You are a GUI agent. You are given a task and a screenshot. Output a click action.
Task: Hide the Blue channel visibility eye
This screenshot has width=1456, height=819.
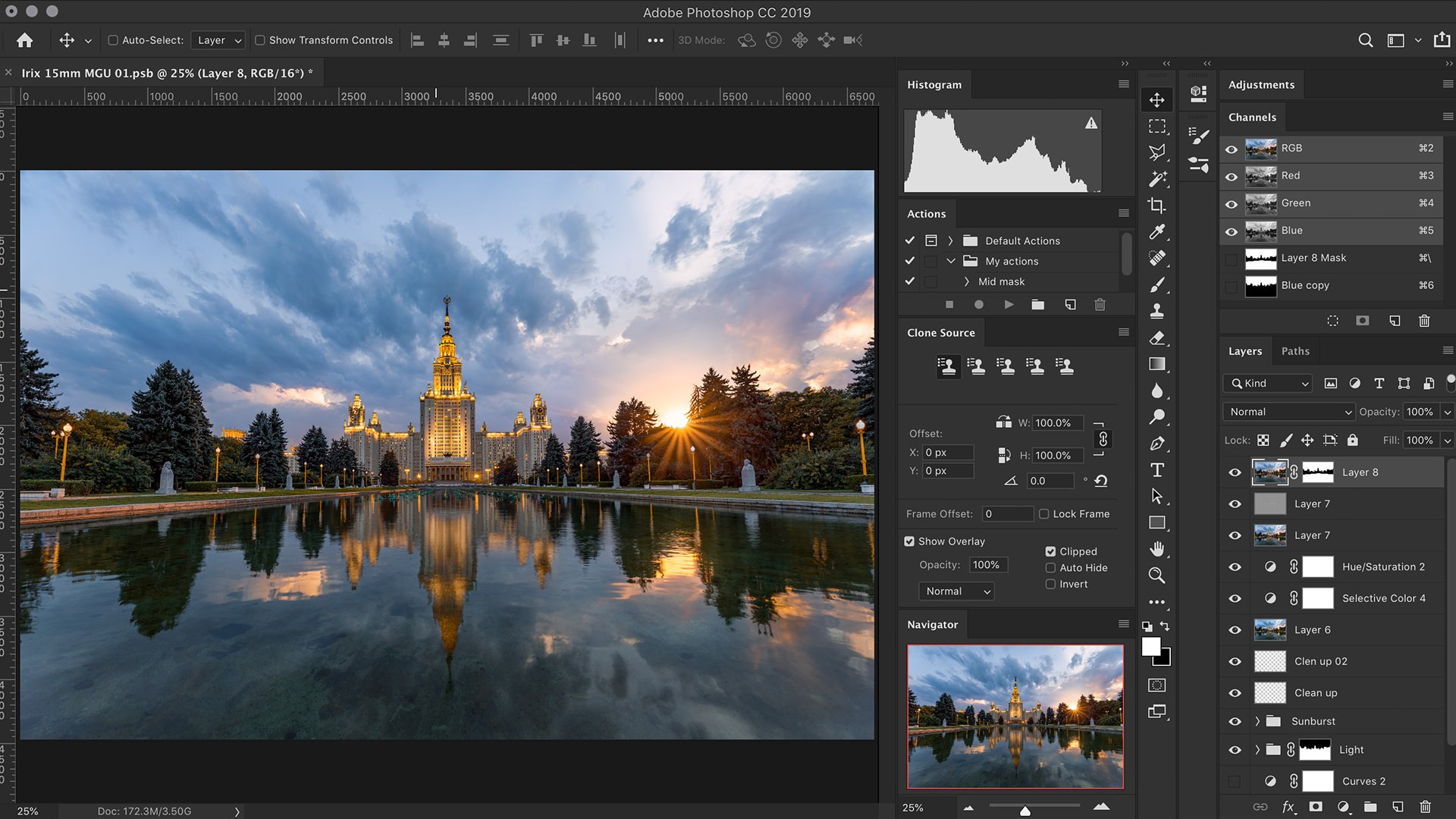(x=1232, y=231)
